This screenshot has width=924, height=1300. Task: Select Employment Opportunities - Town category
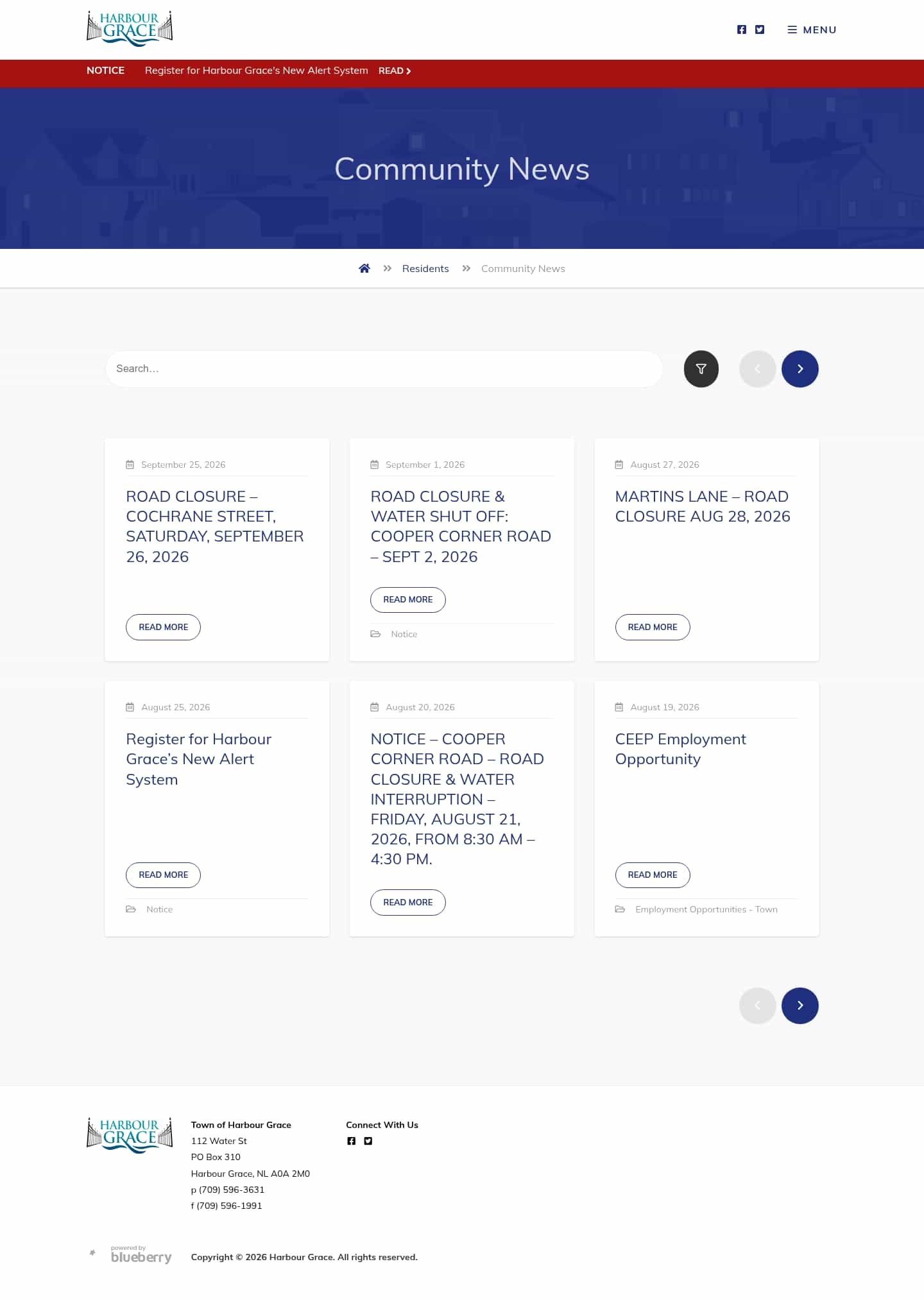pos(706,909)
